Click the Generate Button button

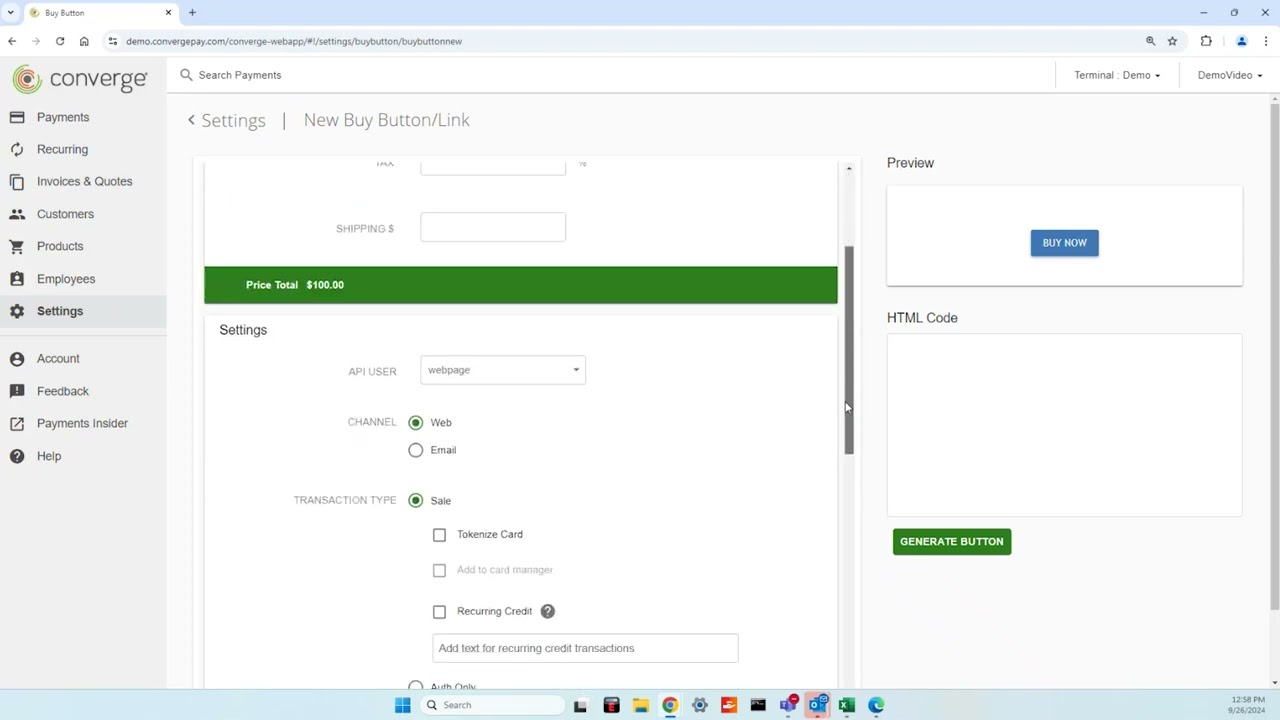coord(951,542)
